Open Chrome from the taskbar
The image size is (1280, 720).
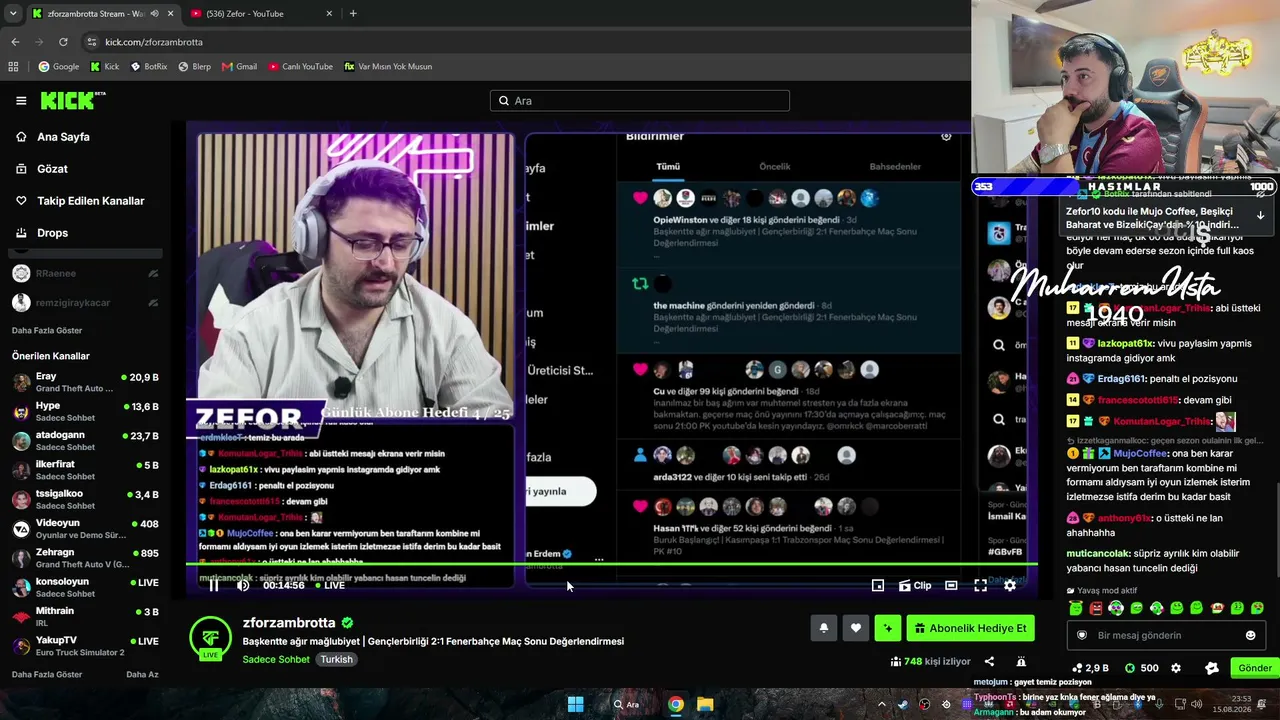tap(676, 704)
